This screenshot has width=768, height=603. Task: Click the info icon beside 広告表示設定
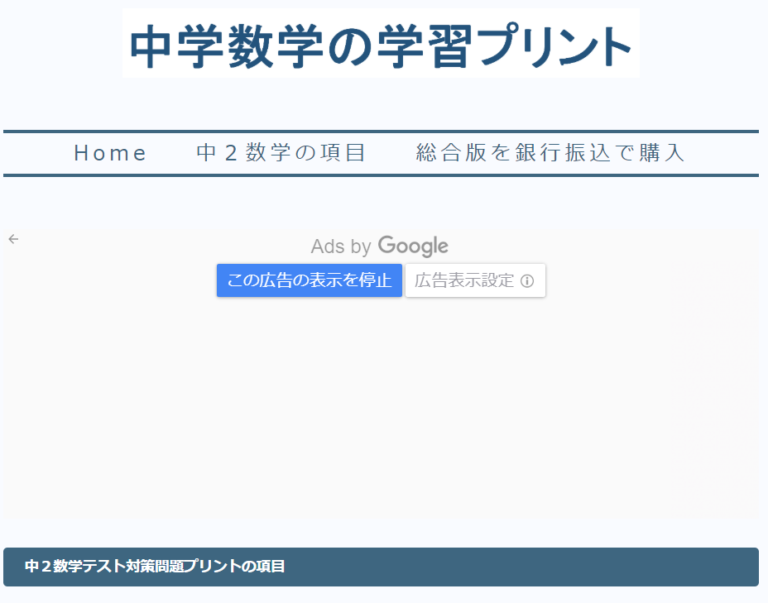point(527,281)
